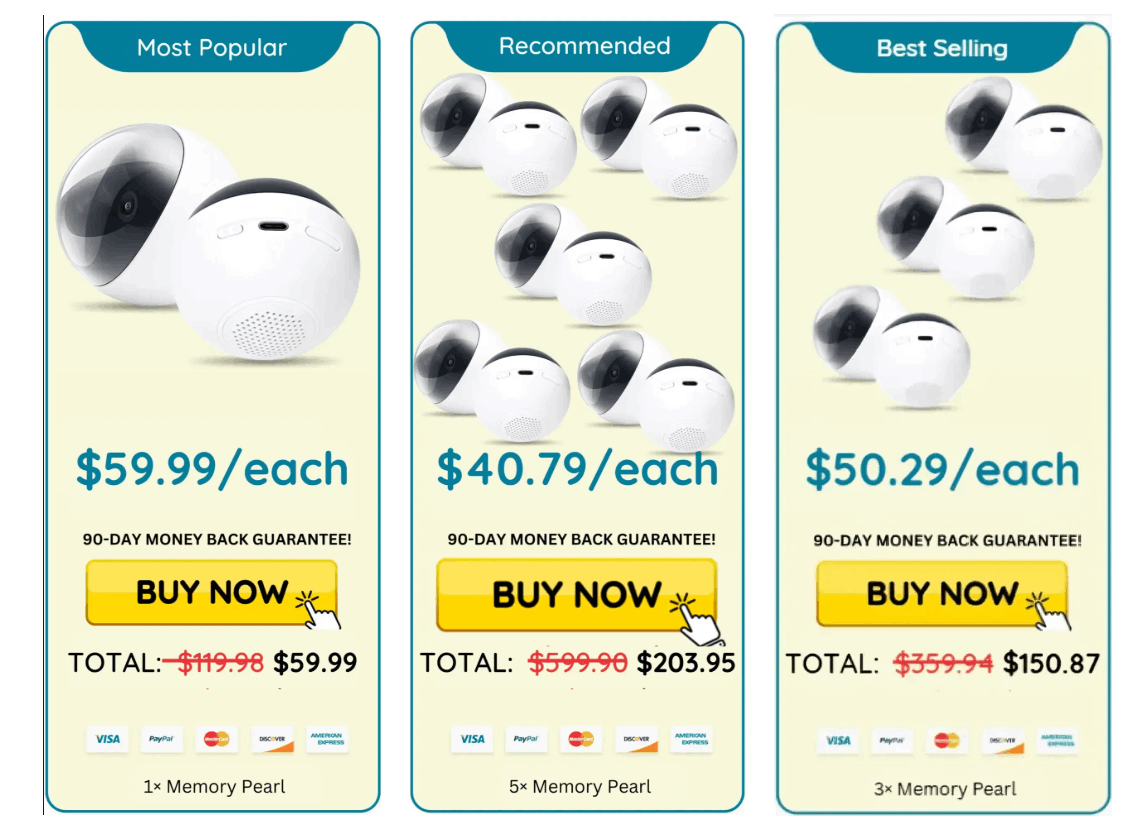This screenshot has width=1146, height=831.
Task: Select the Recommended banner tab
Action: pyautogui.click(x=585, y=46)
